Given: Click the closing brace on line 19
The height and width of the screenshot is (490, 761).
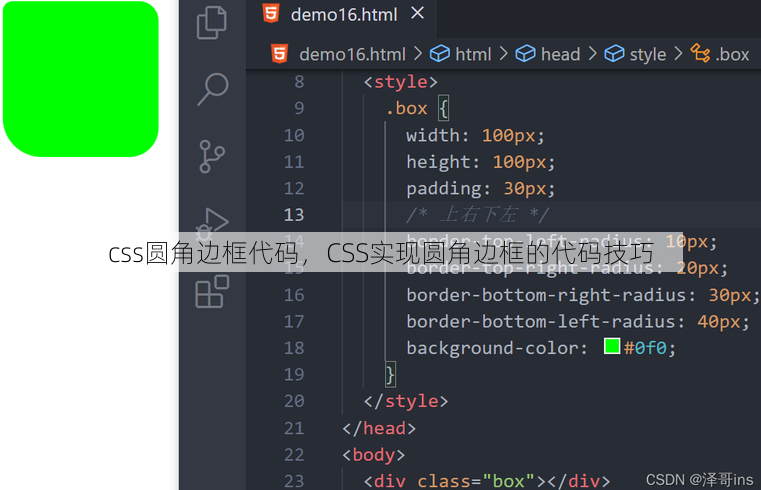Looking at the screenshot, I should (x=390, y=375).
